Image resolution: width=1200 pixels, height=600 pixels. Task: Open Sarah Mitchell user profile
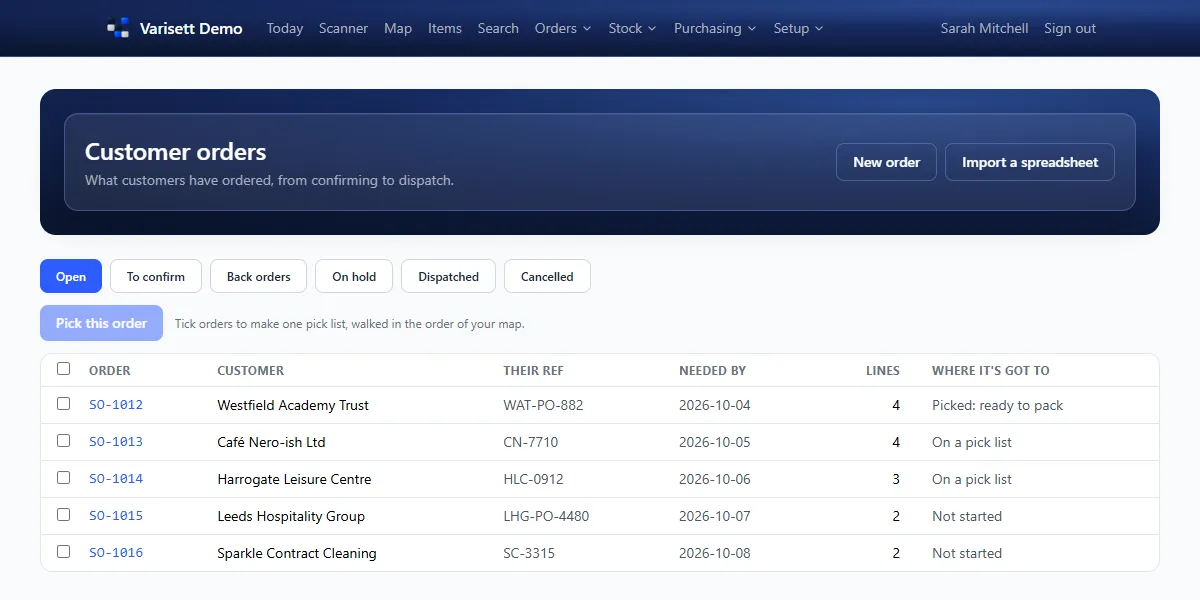(984, 28)
